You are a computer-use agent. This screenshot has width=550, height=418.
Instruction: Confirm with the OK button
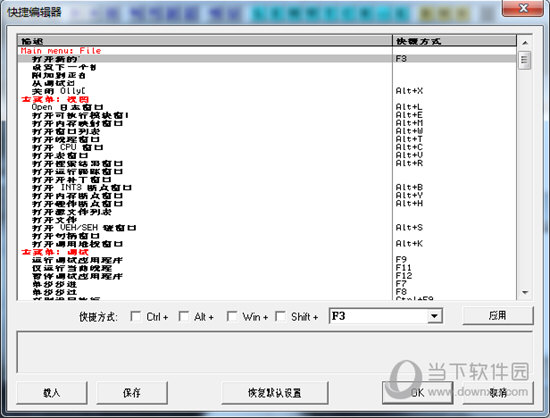(417, 393)
